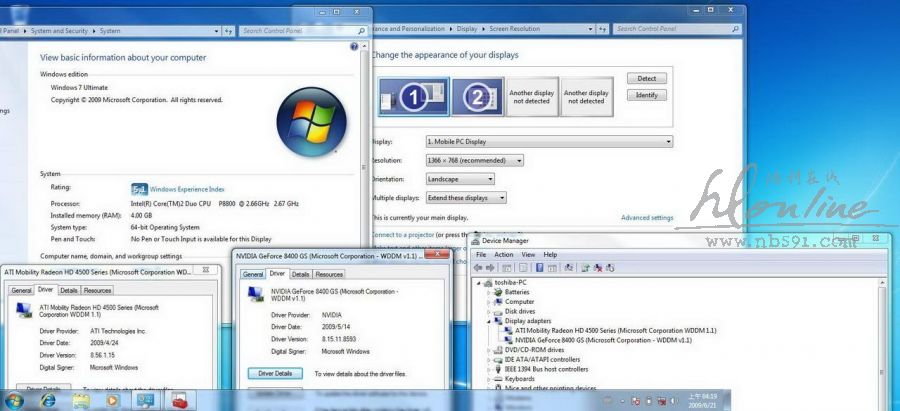Click the red toolbox taskbar icon
Screen dimensions: 900x411
pos(181,401)
